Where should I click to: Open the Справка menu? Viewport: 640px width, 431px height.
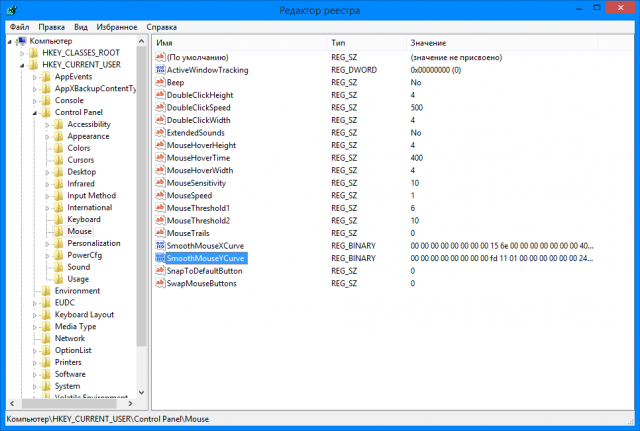162,27
